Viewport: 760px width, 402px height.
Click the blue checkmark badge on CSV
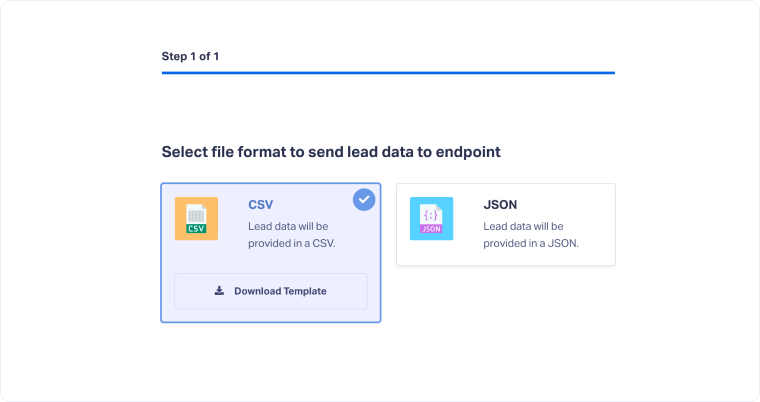(x=364, y=200)
